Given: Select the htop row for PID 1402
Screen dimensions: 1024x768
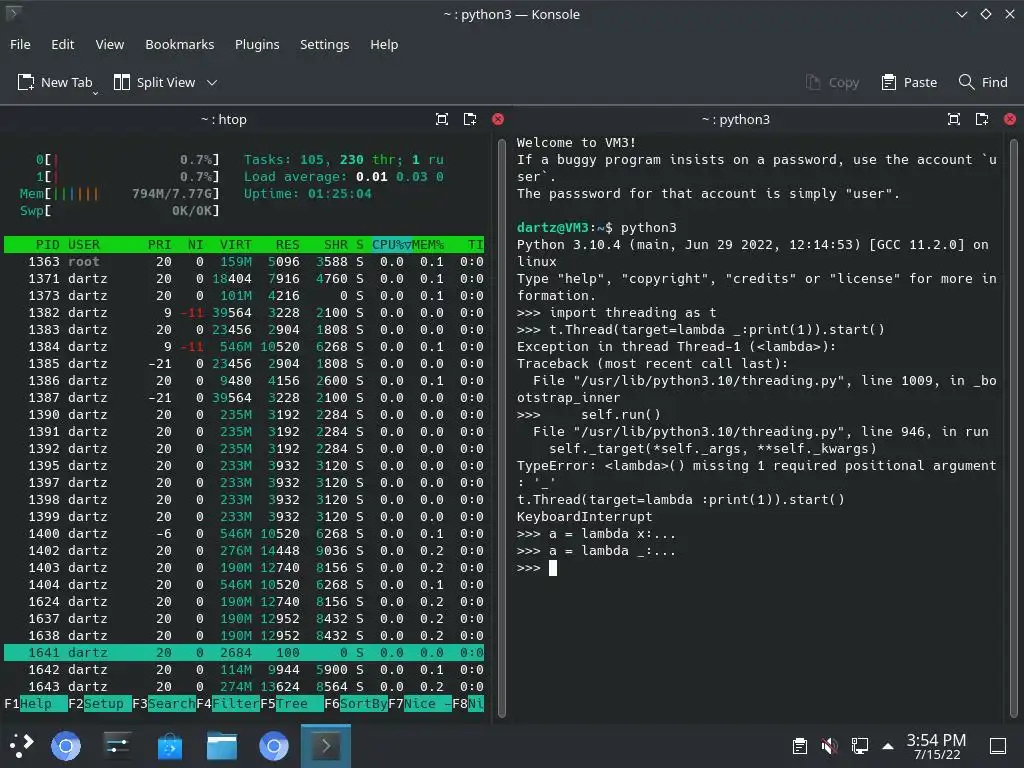Looking at the screenshot, I should (244, 551).
